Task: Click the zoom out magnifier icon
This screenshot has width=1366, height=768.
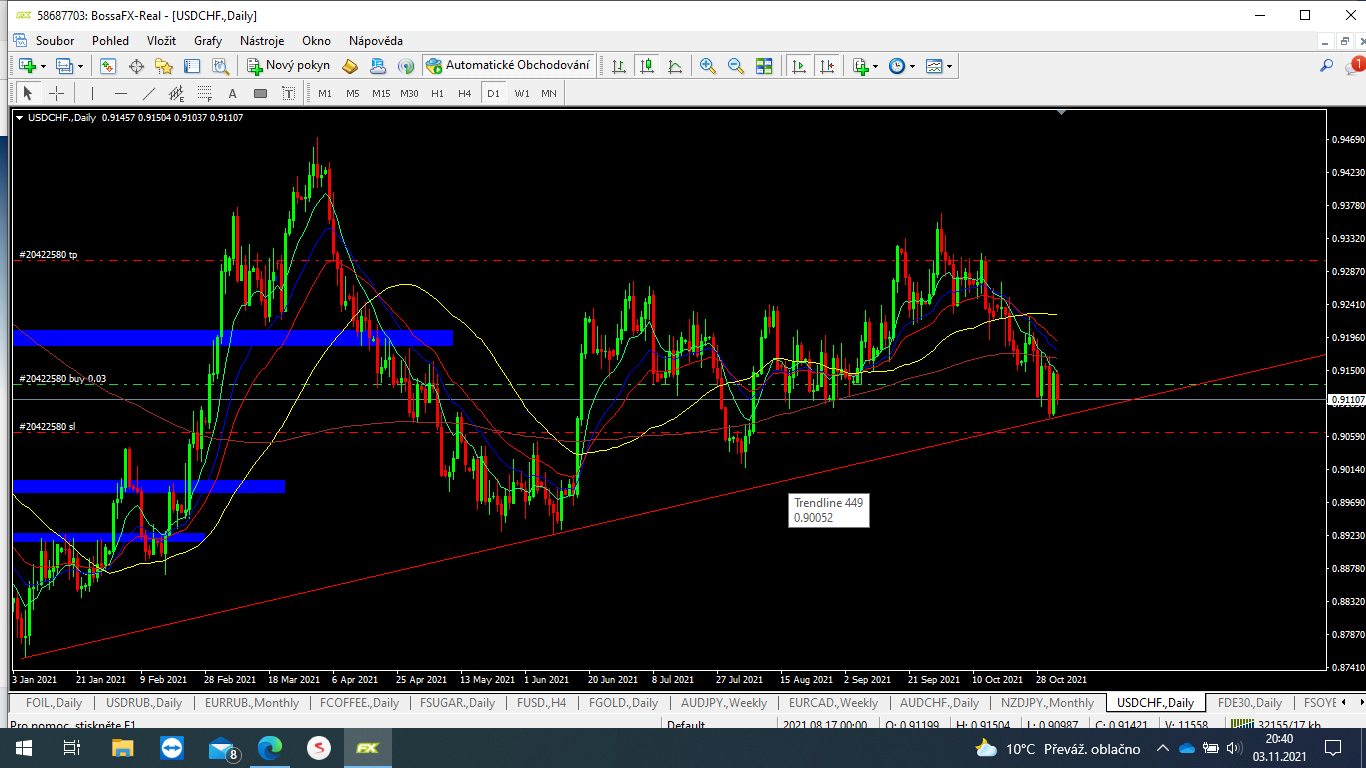Action: click(736, 66)
